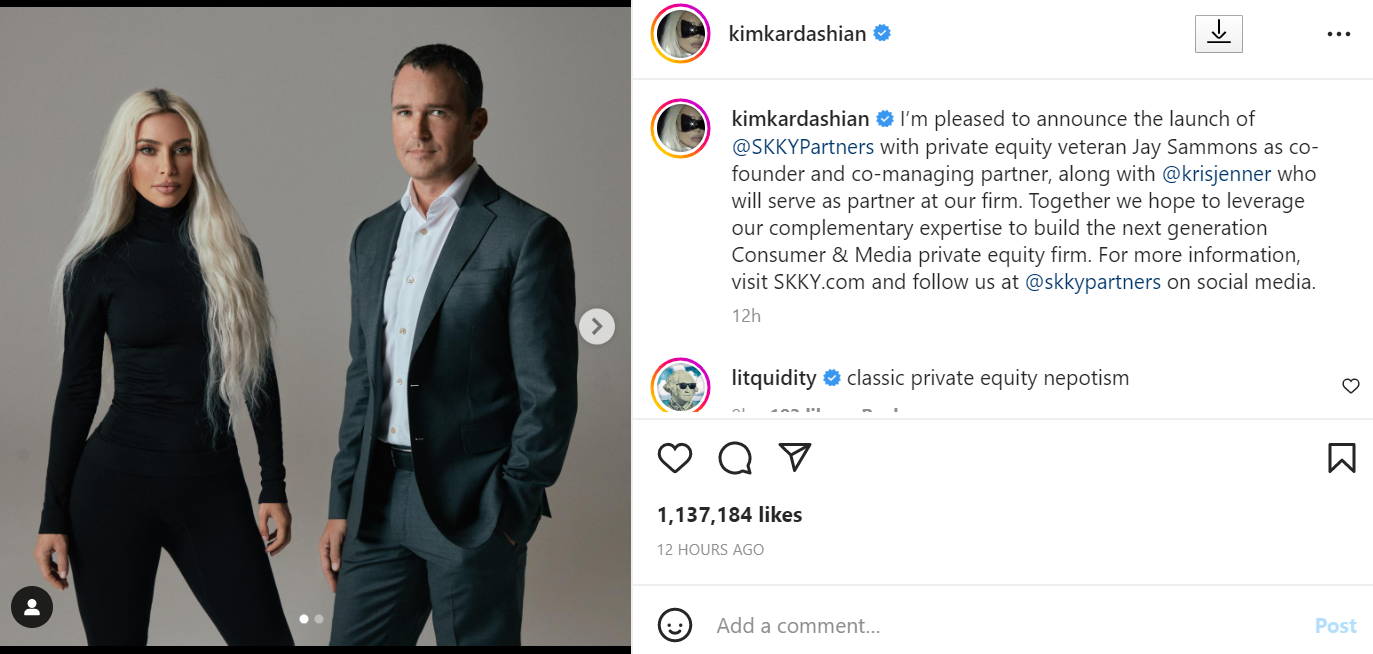Click the Add a comment field
This screenshot has height=654, width=1373.
(1000, 626)
